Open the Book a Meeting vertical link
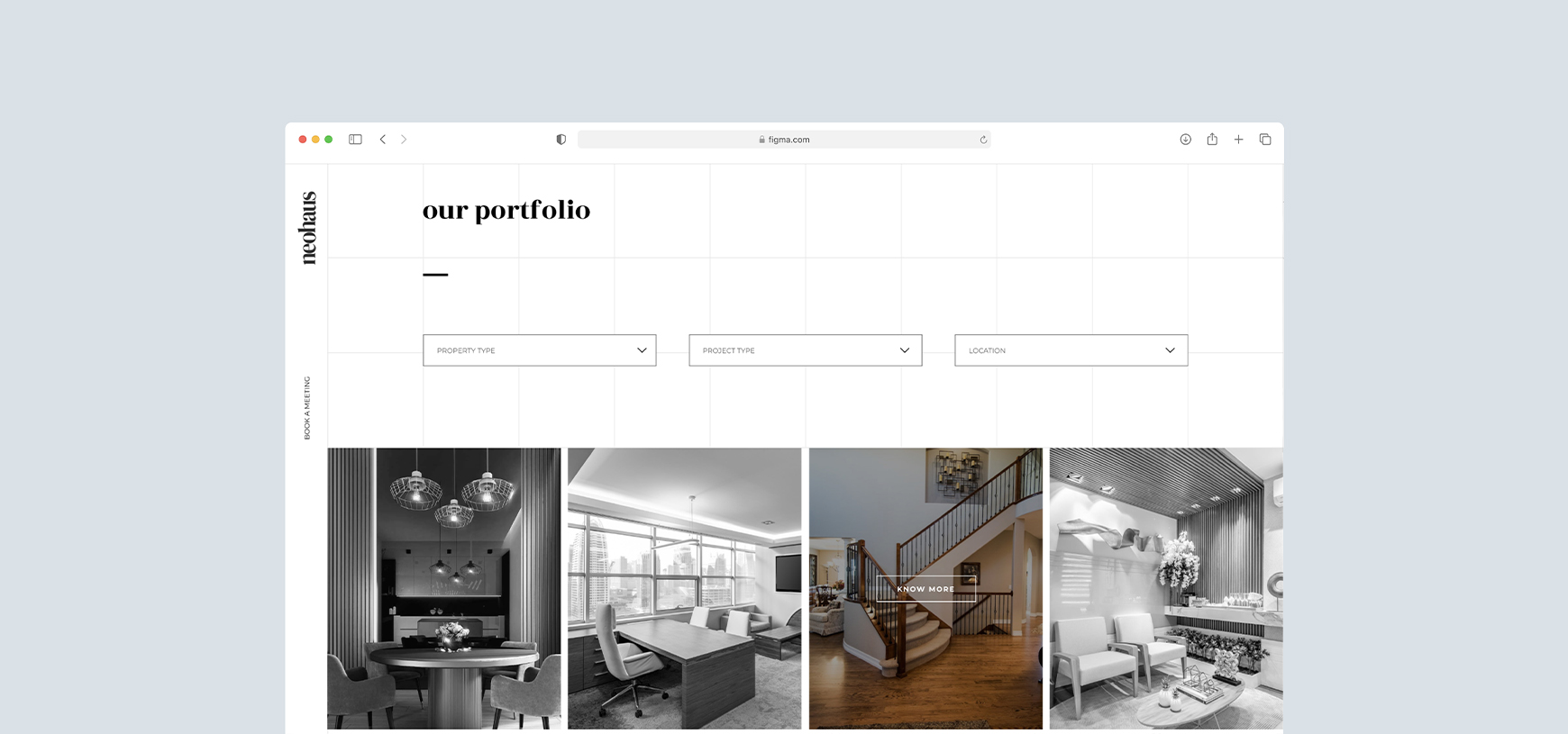 (306, 408)
